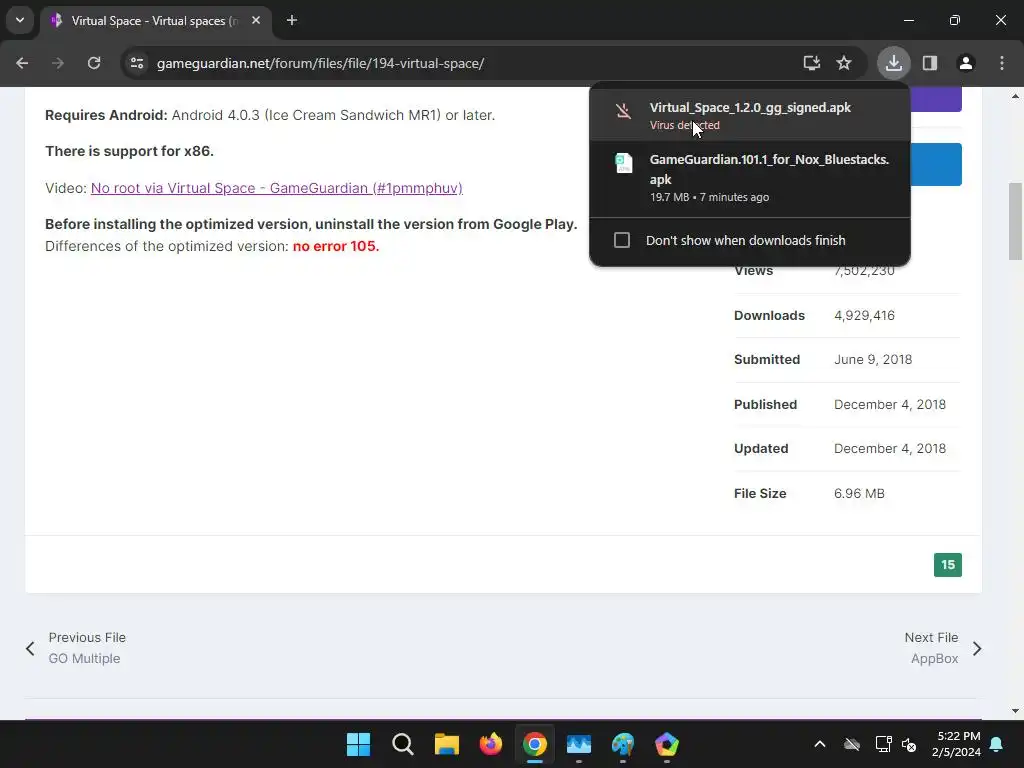Viewport: 1024px width, 768px height.
Task: Click the install app icon in address bar
Action: (x=812, y=63)
